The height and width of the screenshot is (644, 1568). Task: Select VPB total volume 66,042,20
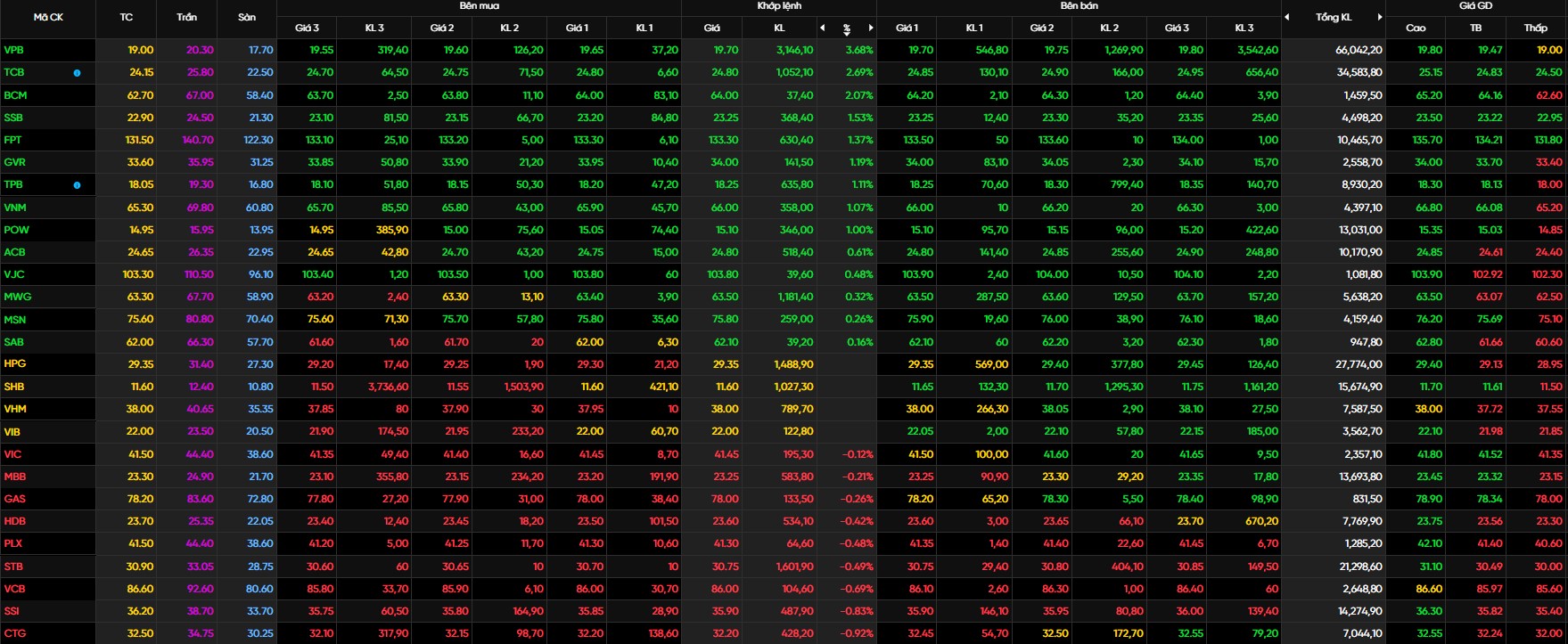[x=1359, y=50]
